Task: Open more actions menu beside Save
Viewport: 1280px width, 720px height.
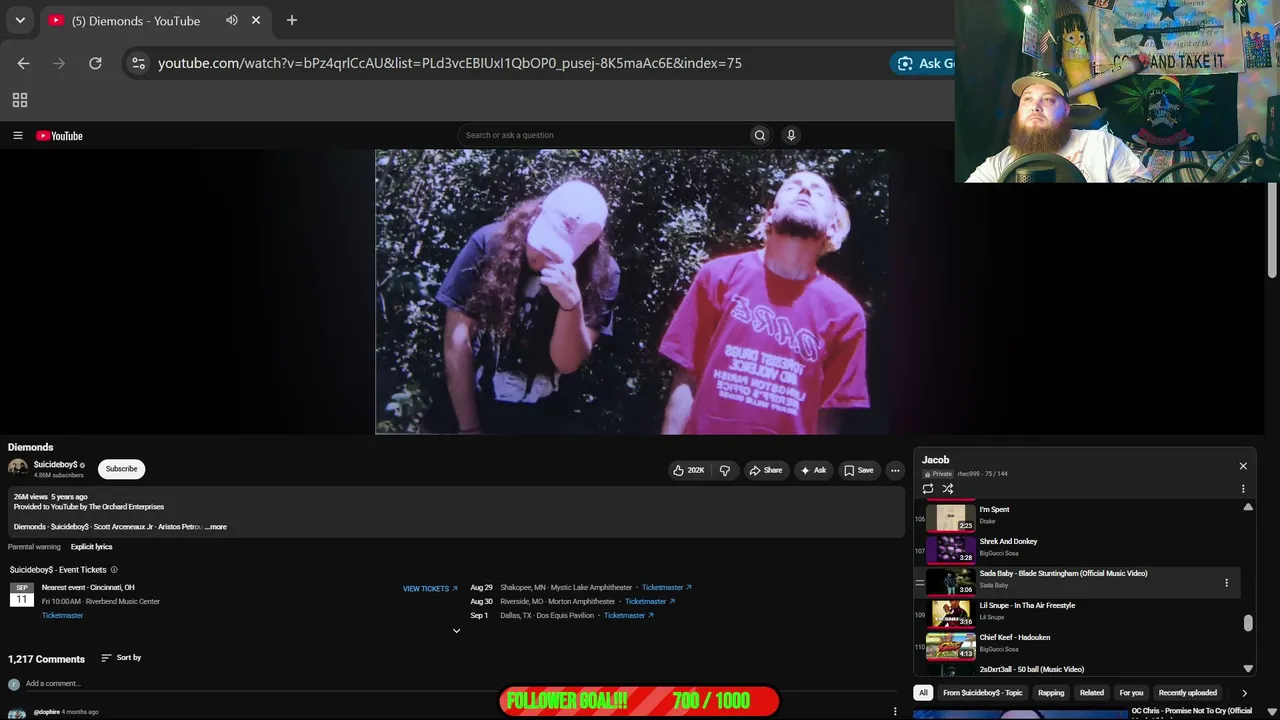Action: click(895, 470)
